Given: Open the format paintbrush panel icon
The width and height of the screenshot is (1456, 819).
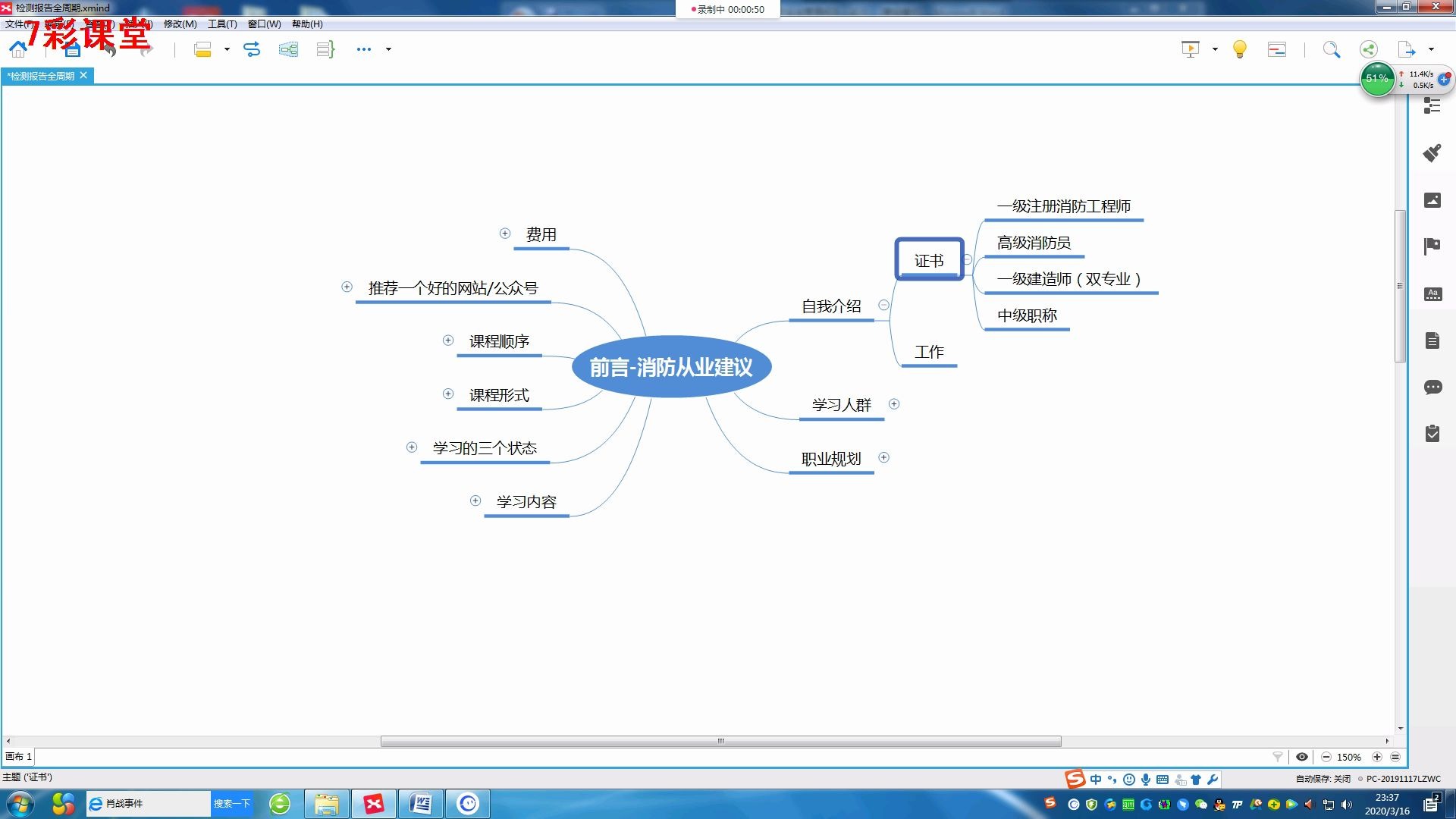Looking at the screenshot, I should [x=1432, y=152].
